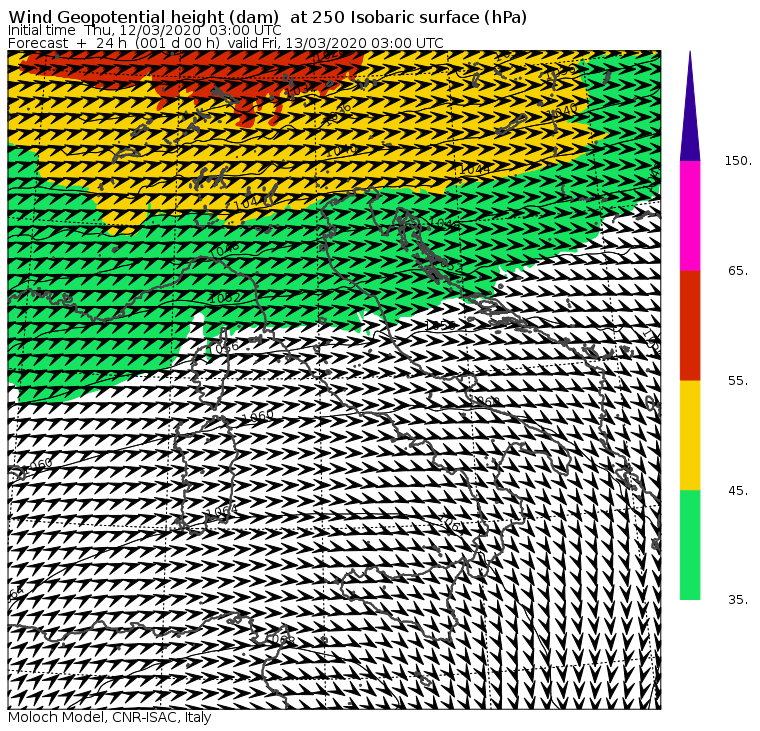Click the red 55–65 legend band
The height and width of the screenshot is (731, 760).
click(x=690, y=325)
